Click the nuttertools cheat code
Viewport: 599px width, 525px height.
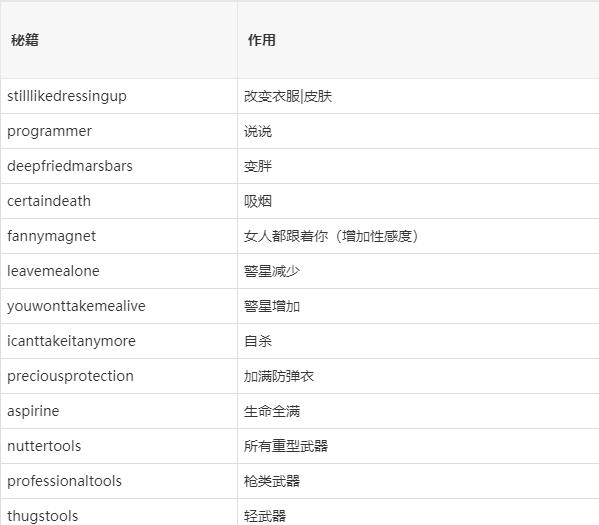coord(44,446)
